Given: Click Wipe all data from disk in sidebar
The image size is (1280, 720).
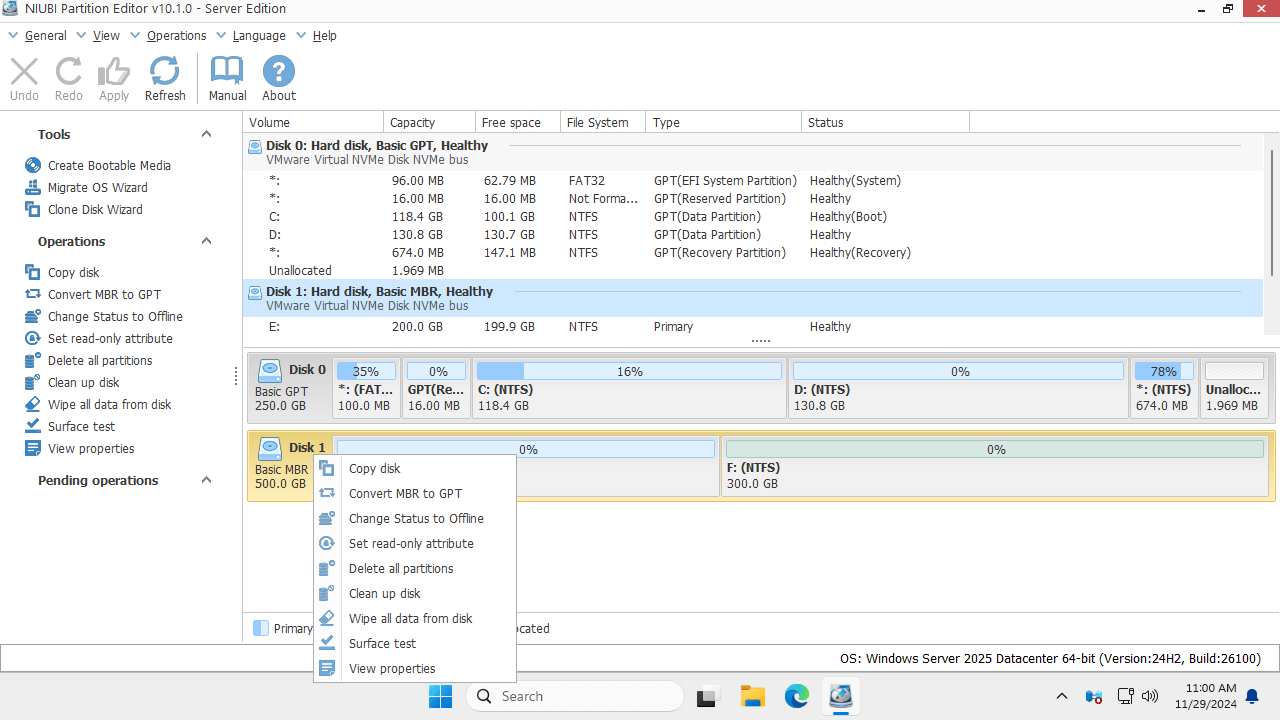Looking at the screenshot, I should [109, 405].
